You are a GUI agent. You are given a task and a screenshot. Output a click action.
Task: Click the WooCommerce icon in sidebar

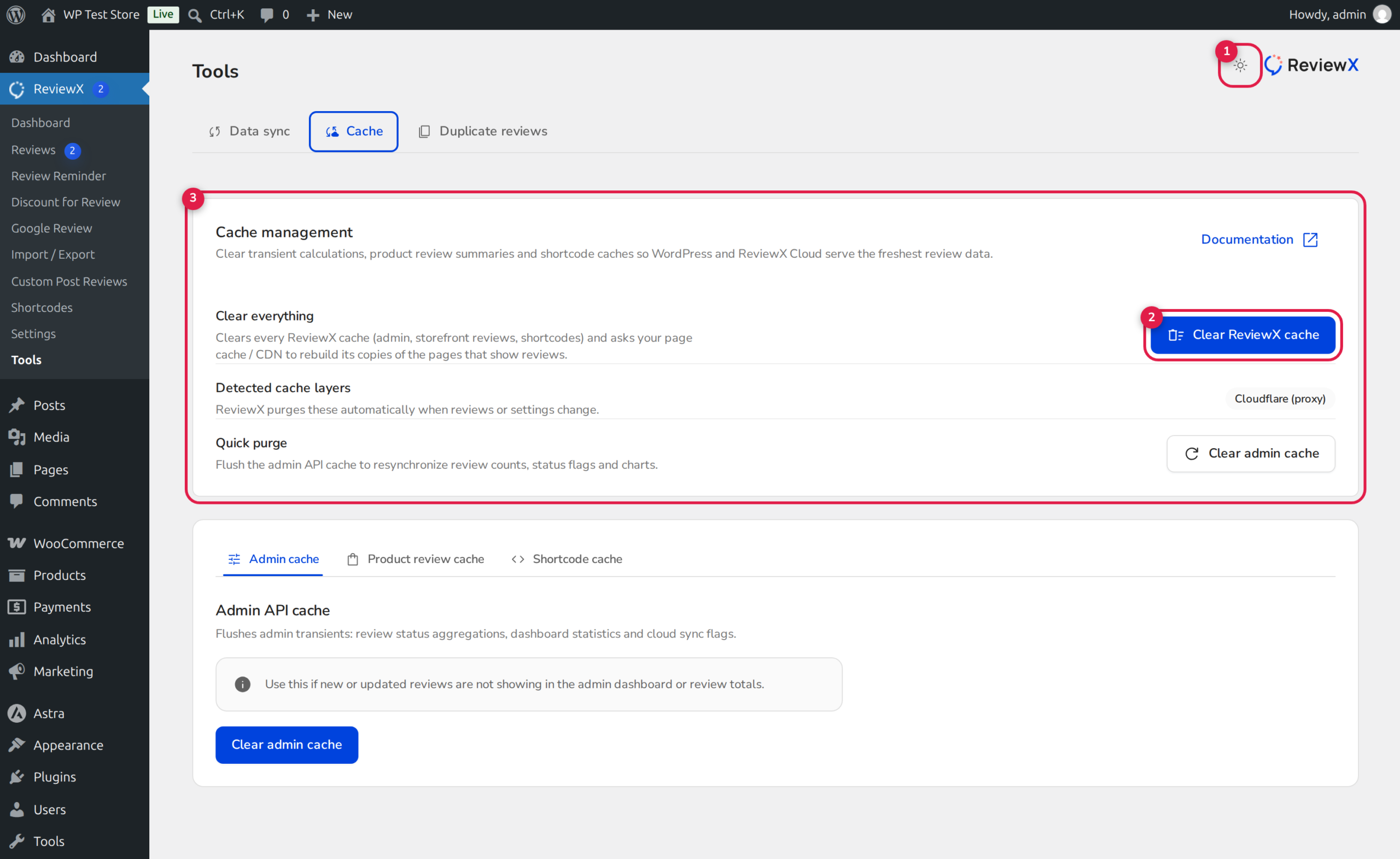pyautogui.click(x=17, y=543)
